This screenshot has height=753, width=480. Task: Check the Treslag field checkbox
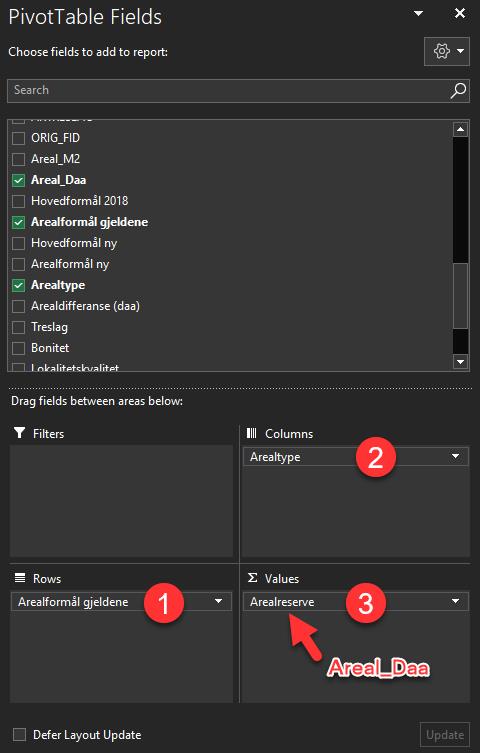(x=18, y=327)
